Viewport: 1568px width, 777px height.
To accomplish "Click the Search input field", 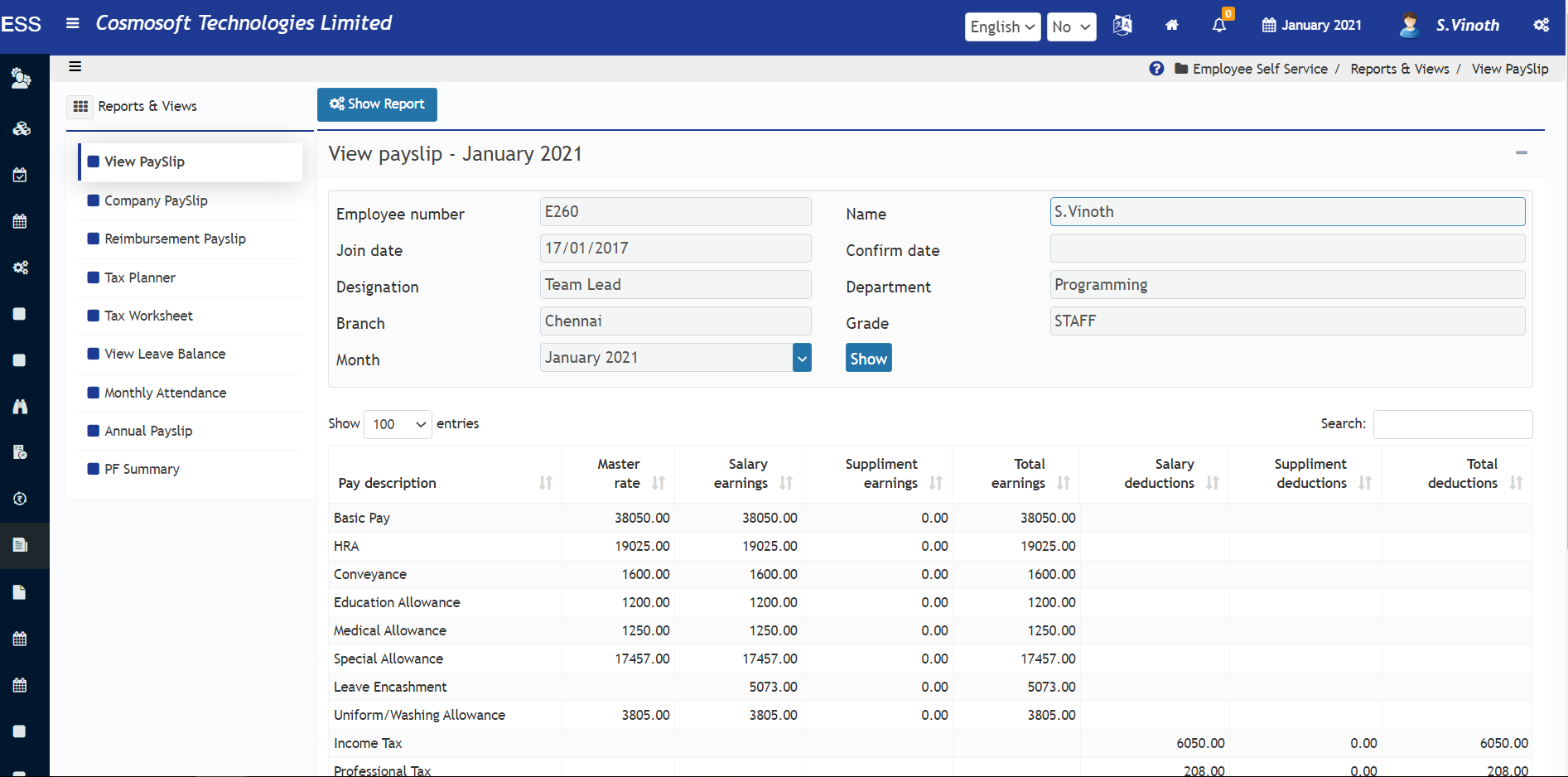I will (x=1452, y=424).
